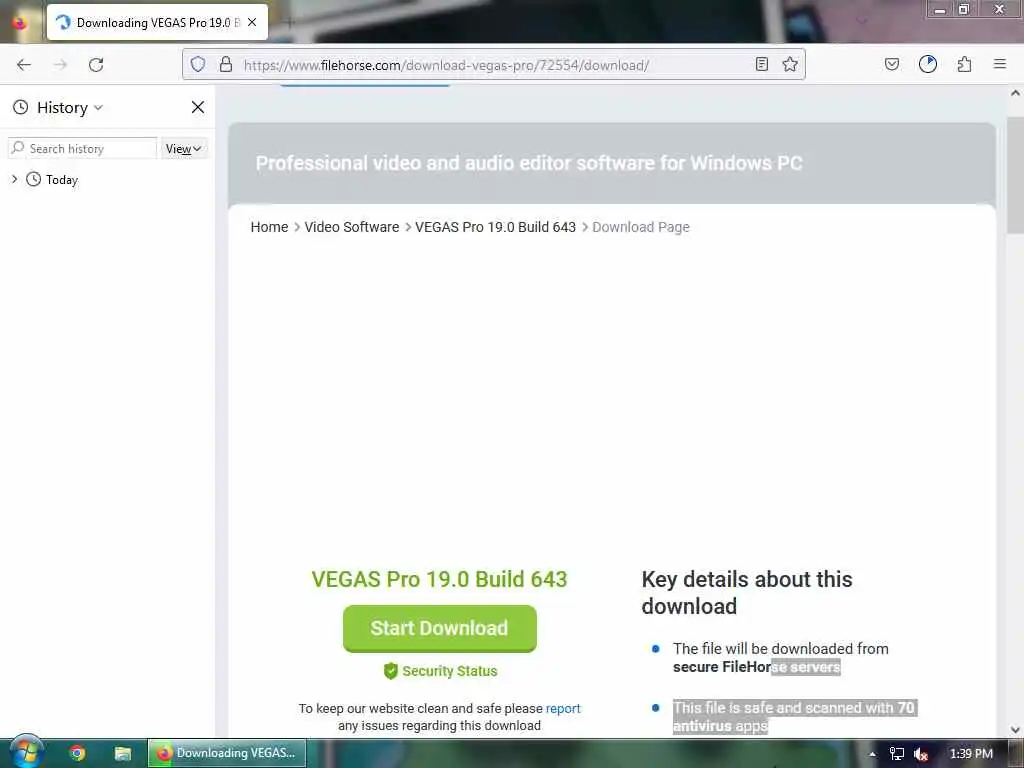Select the Downloading VEGAS Pro tab
1024x768 pixels.
(157, 22)
